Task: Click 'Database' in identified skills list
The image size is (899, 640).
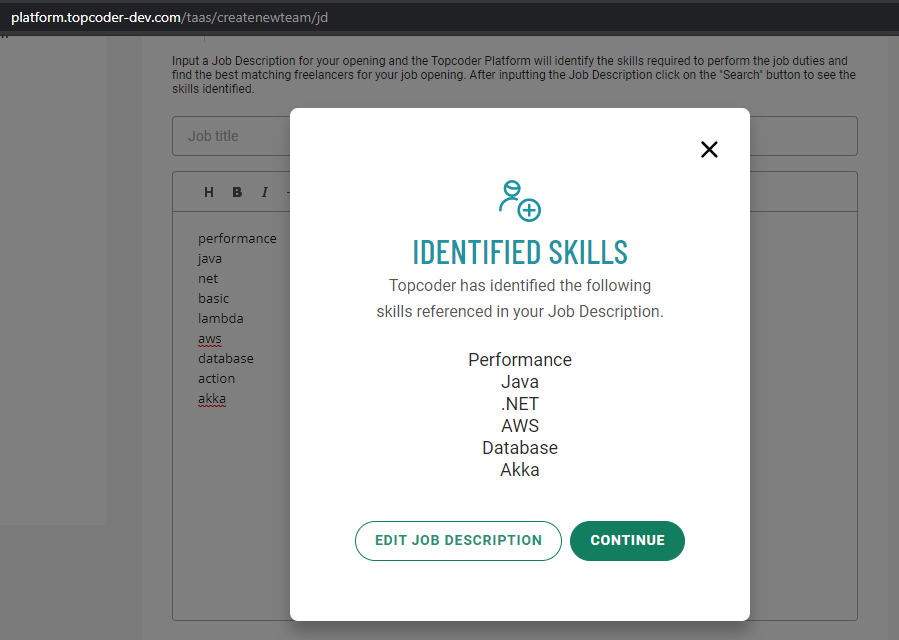Action: [x=520, y=448]
